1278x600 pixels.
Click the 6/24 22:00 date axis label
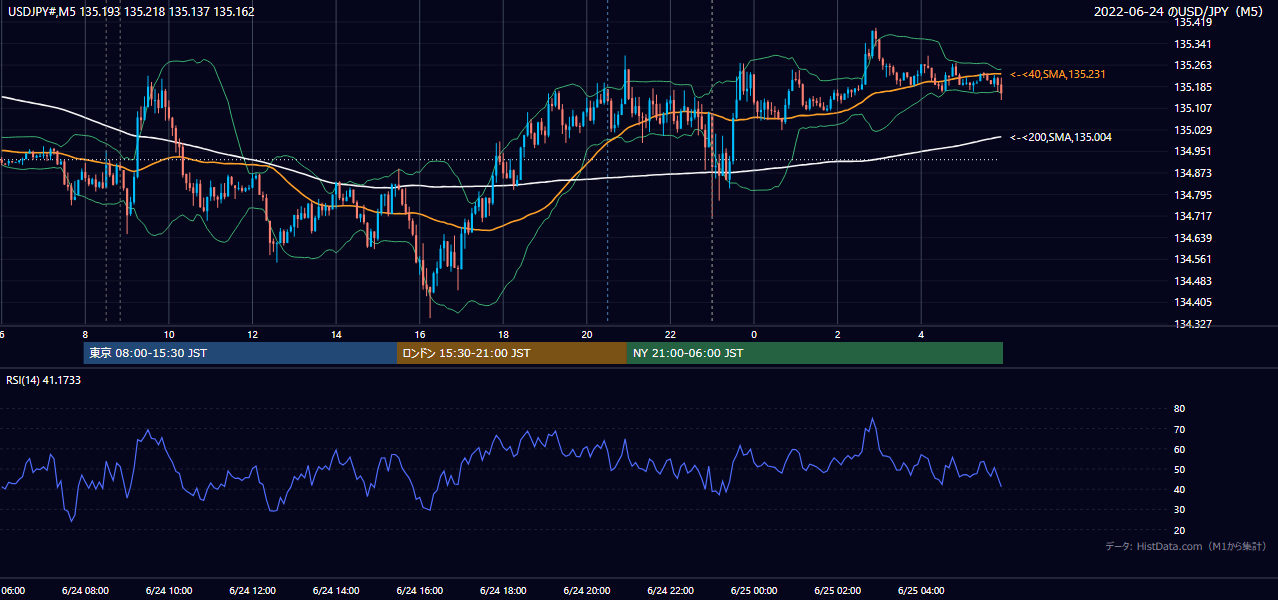click(x=670, y=591)
